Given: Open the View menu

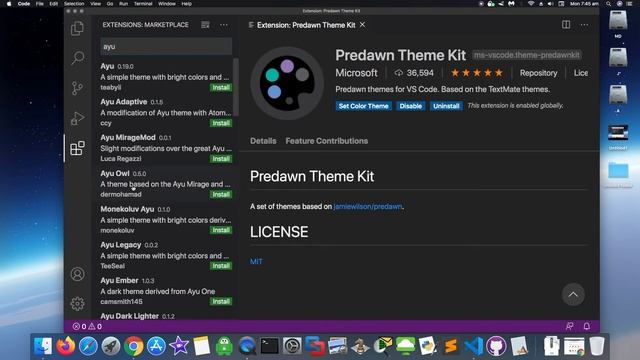Looking at the screenshot, I should (x=96, y=4).
